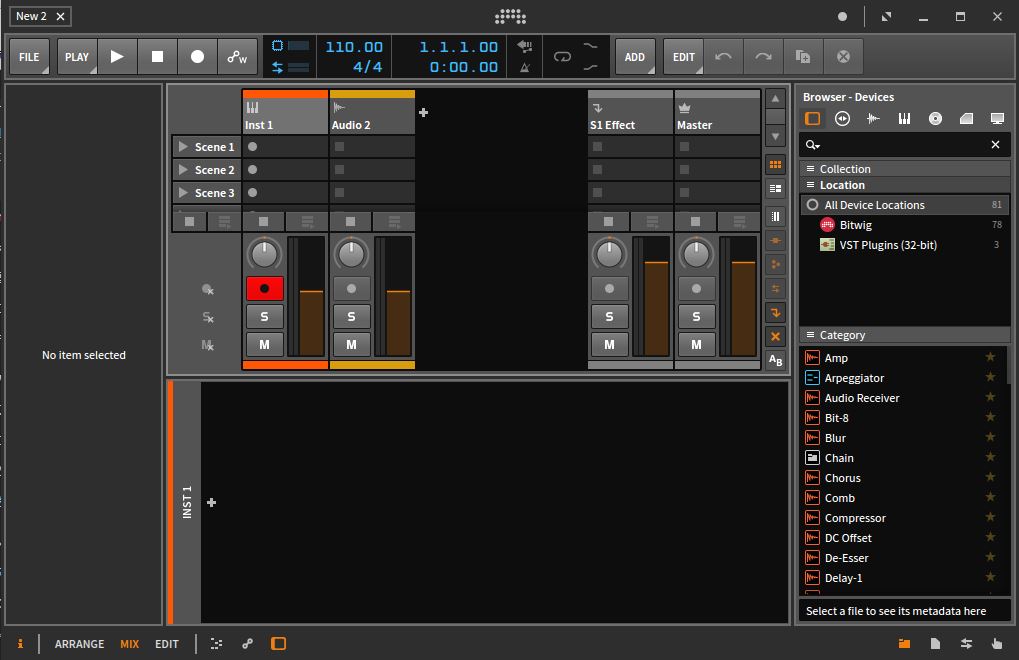Solo the Master track
The width and height of the screenshot is (1019, 660).
(x=696, y=316)
